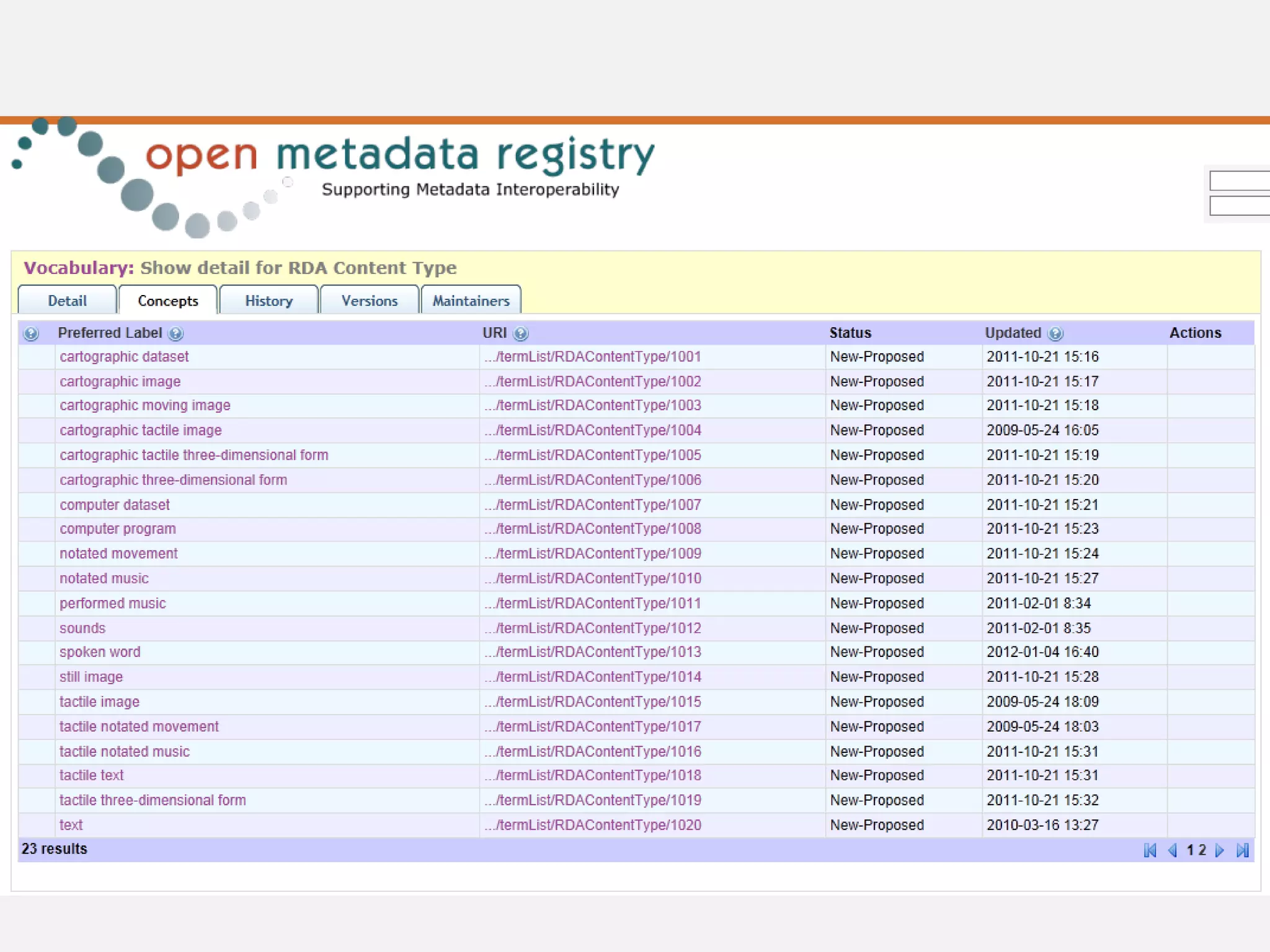The height and width of the screenshot is (952, 1270).
Task: Open URI link ending in RDAContentType/1010
Action: click(x=593, y=578)
